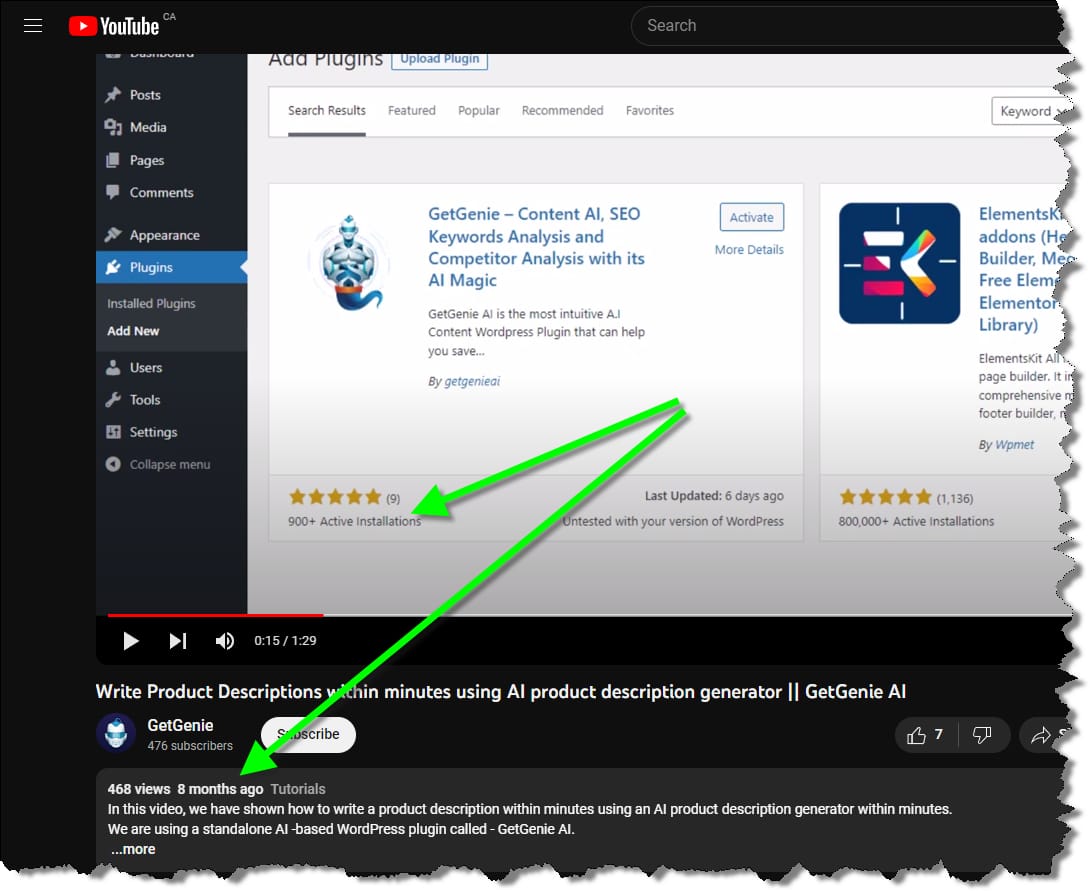Dislike the video with thumbs down

coord(982,735)
